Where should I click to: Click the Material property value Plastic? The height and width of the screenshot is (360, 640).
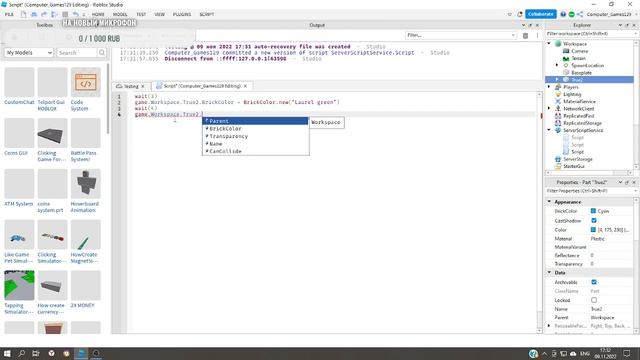(x=598, y=239)
